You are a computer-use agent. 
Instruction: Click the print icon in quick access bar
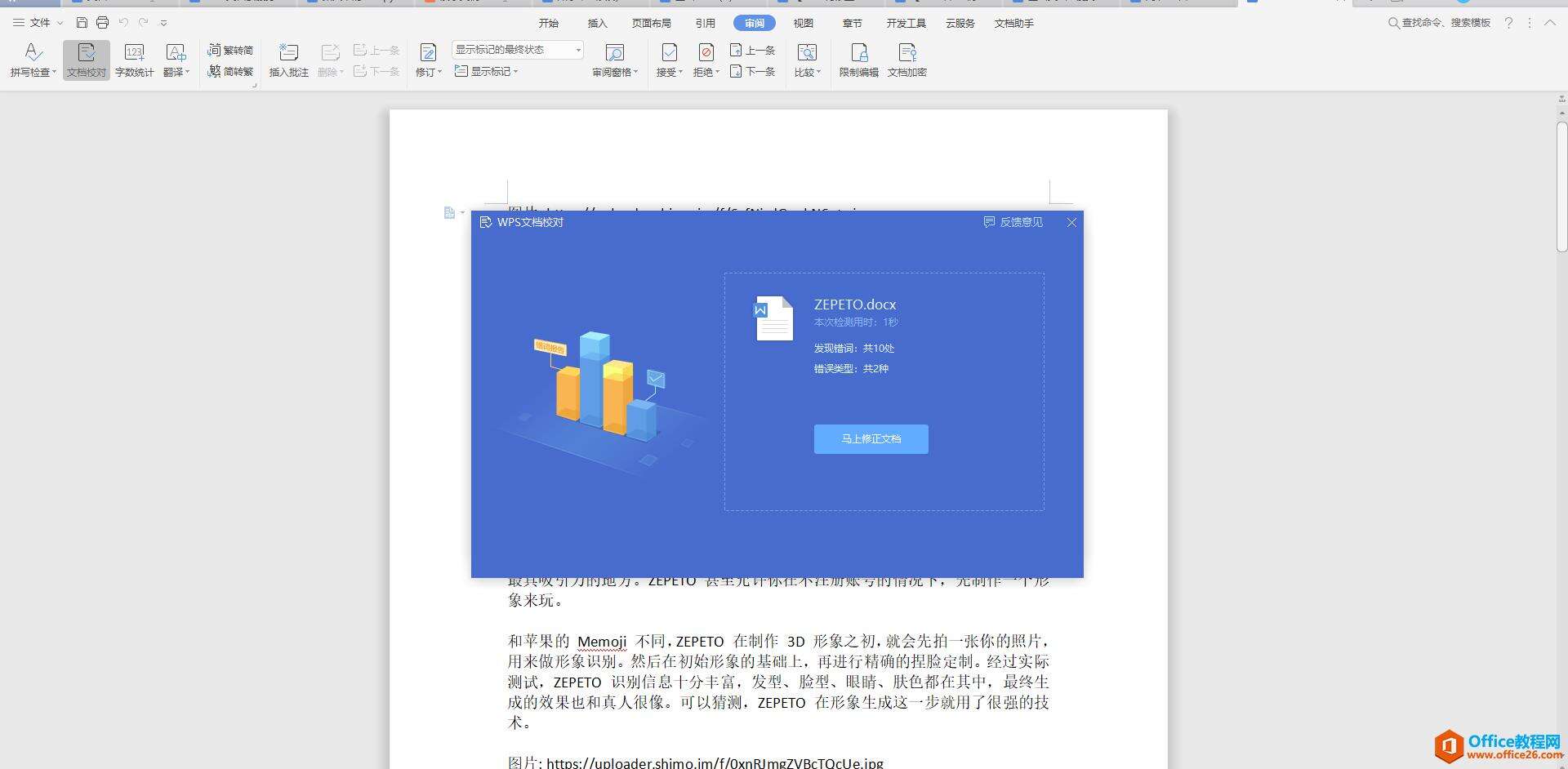pos(102,23)
